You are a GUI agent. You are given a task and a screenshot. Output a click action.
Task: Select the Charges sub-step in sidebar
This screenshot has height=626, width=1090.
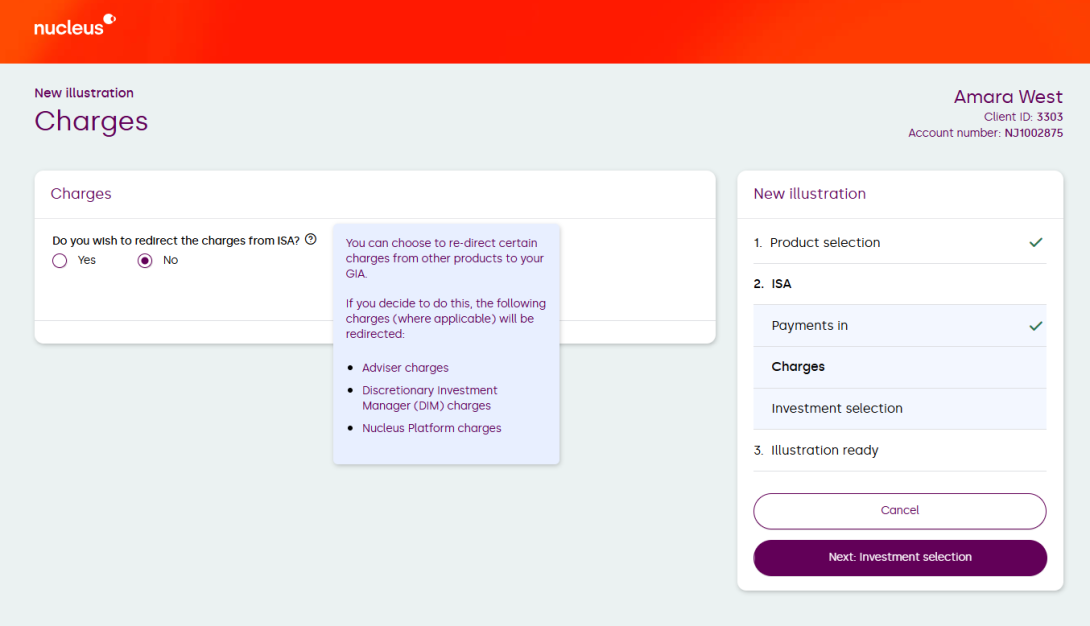point(798,367)
